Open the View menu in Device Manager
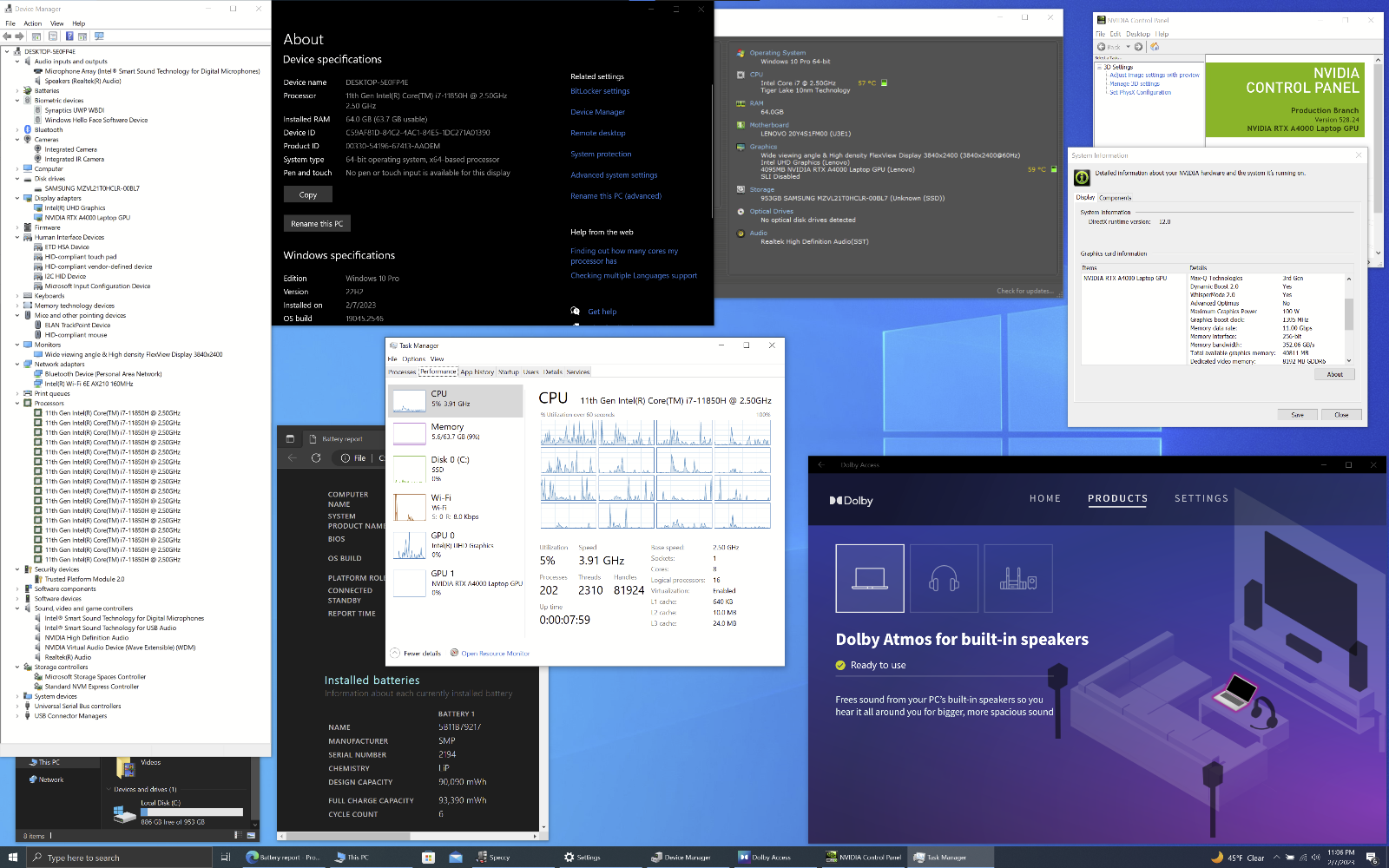The image size is (1389, 868). (x=56, y=23)
